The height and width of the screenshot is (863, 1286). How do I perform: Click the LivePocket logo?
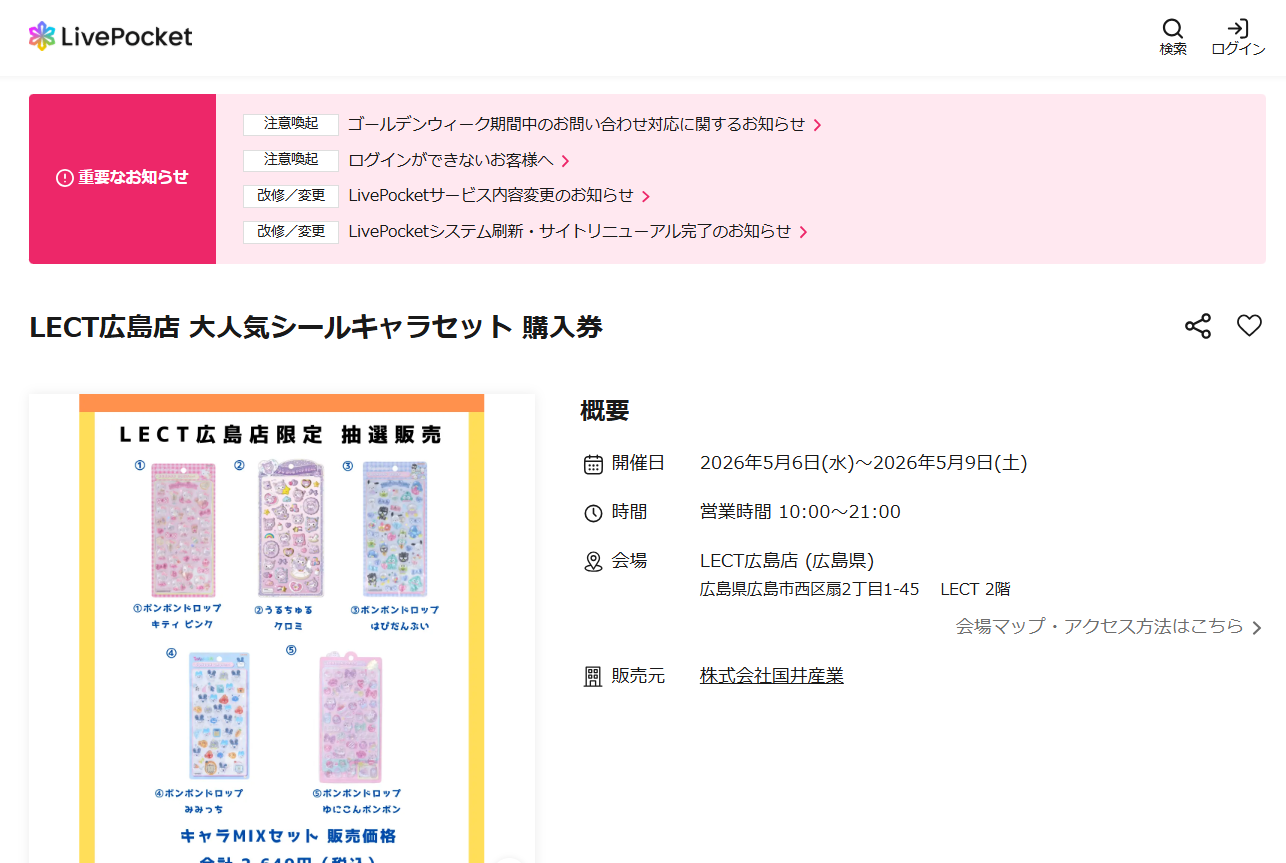pyautogui.click(x=110, y=37)
